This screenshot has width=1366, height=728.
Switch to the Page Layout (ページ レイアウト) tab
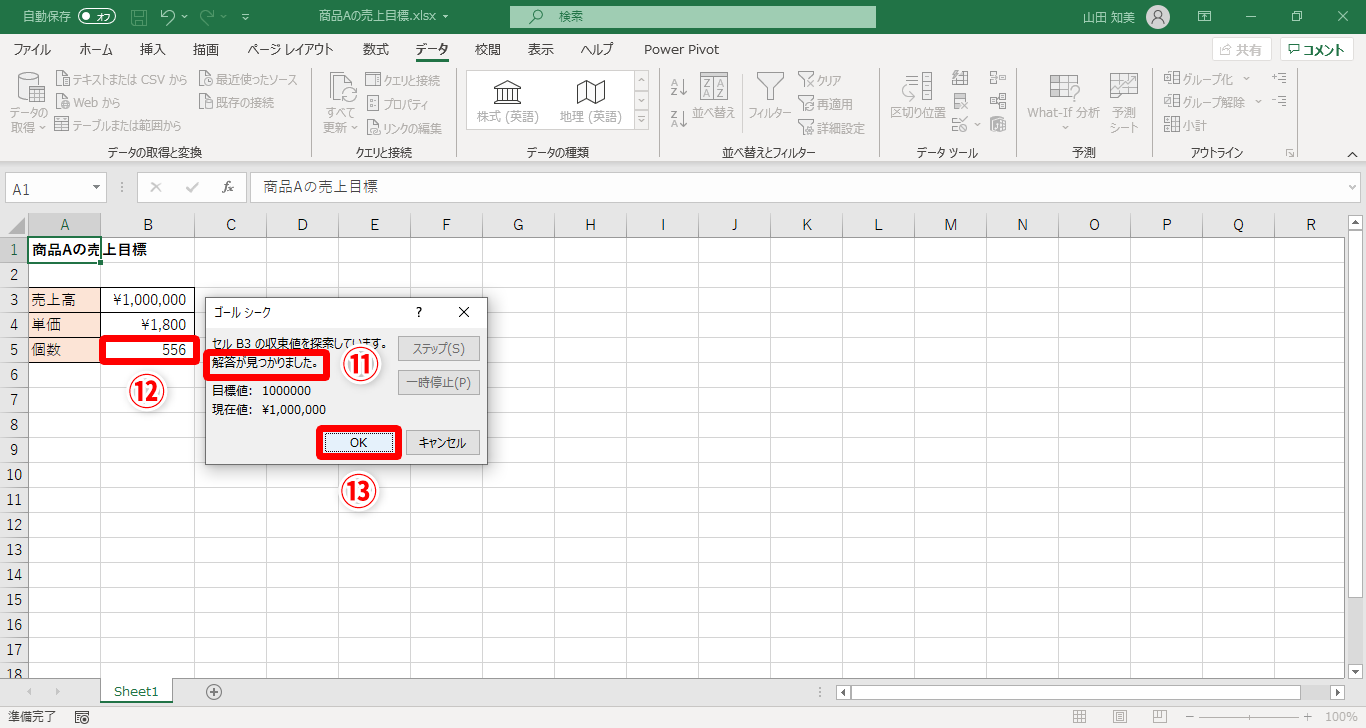click(290, 50)
